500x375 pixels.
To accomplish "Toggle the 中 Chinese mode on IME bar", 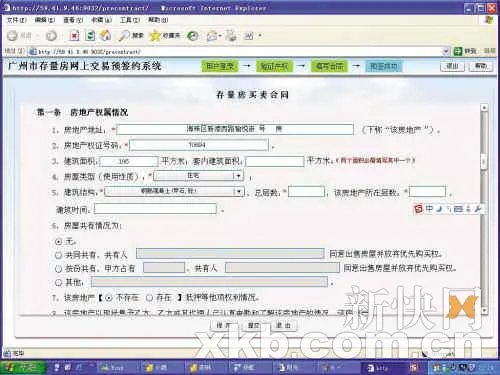I will pyautogui.click(x=429, y=209).
